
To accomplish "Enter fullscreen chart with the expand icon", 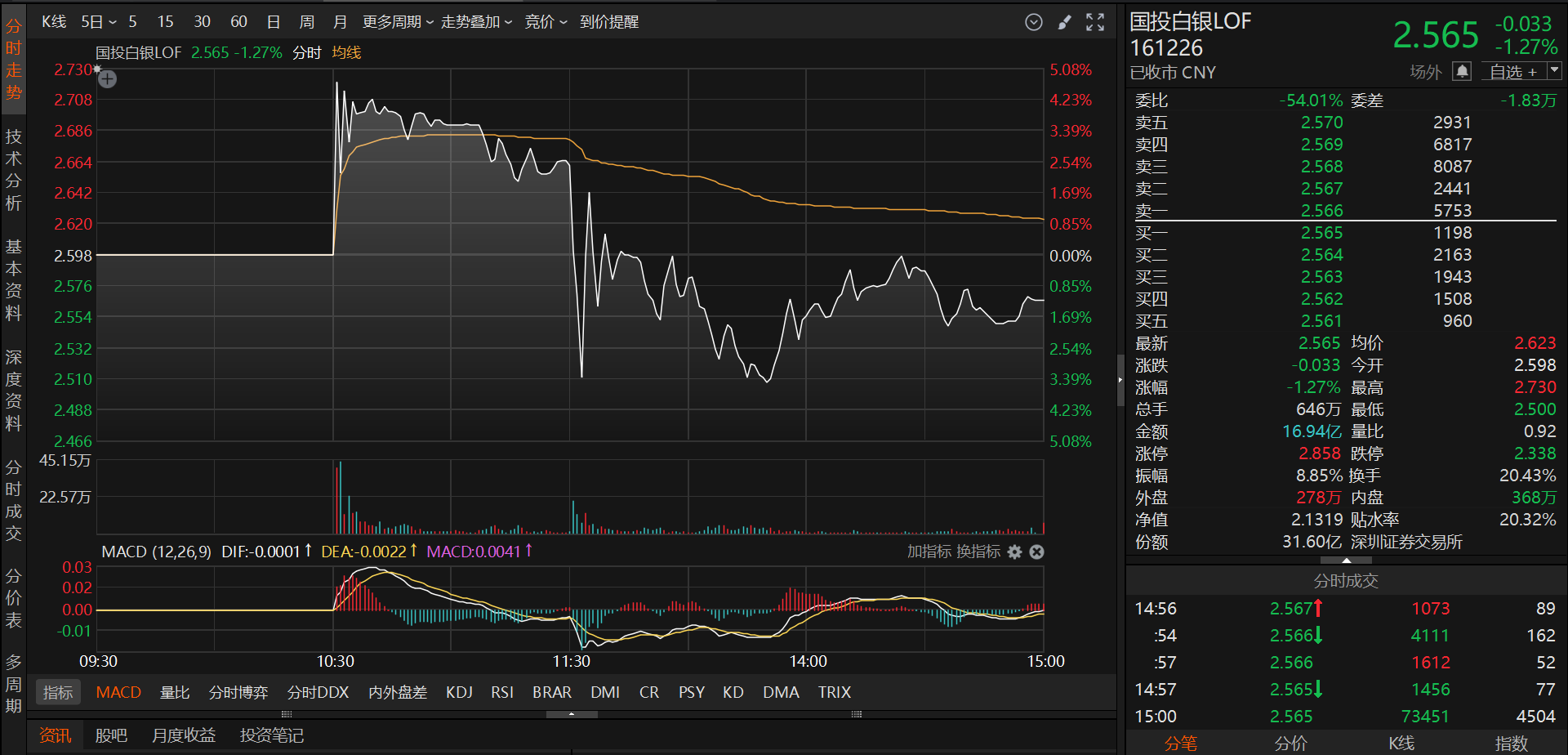I will coord(1095,22).
